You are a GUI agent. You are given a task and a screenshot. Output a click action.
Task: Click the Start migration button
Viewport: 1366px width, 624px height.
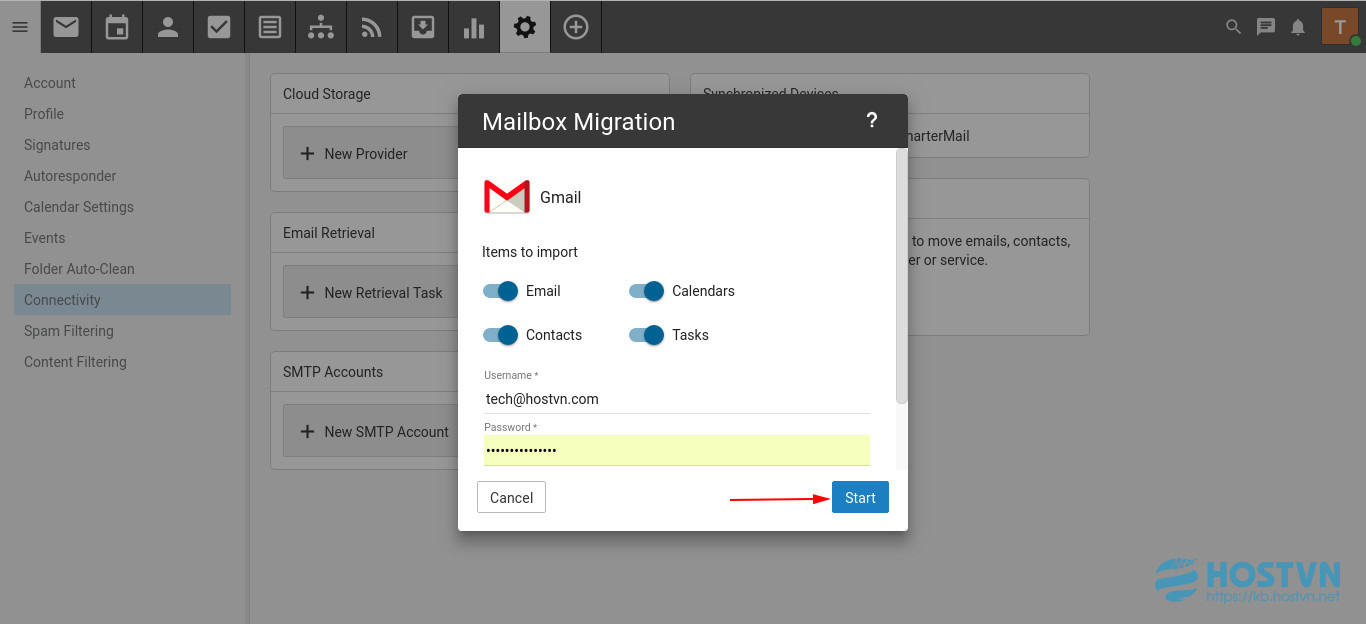pyautogui.click(x=860, y=497)
